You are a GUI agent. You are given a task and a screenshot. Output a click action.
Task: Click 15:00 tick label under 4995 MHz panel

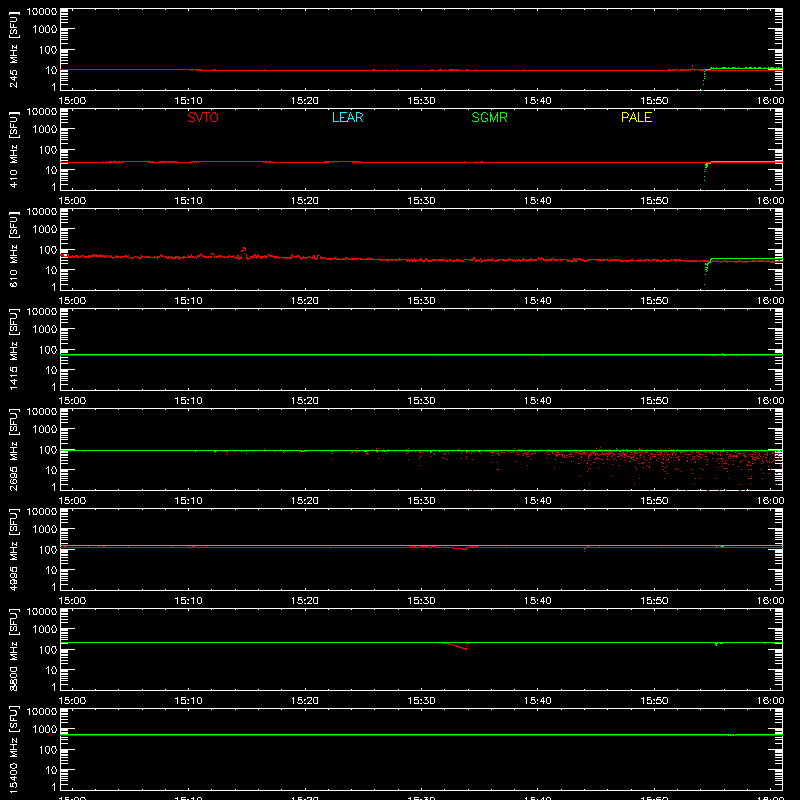[x=72, y=601]
